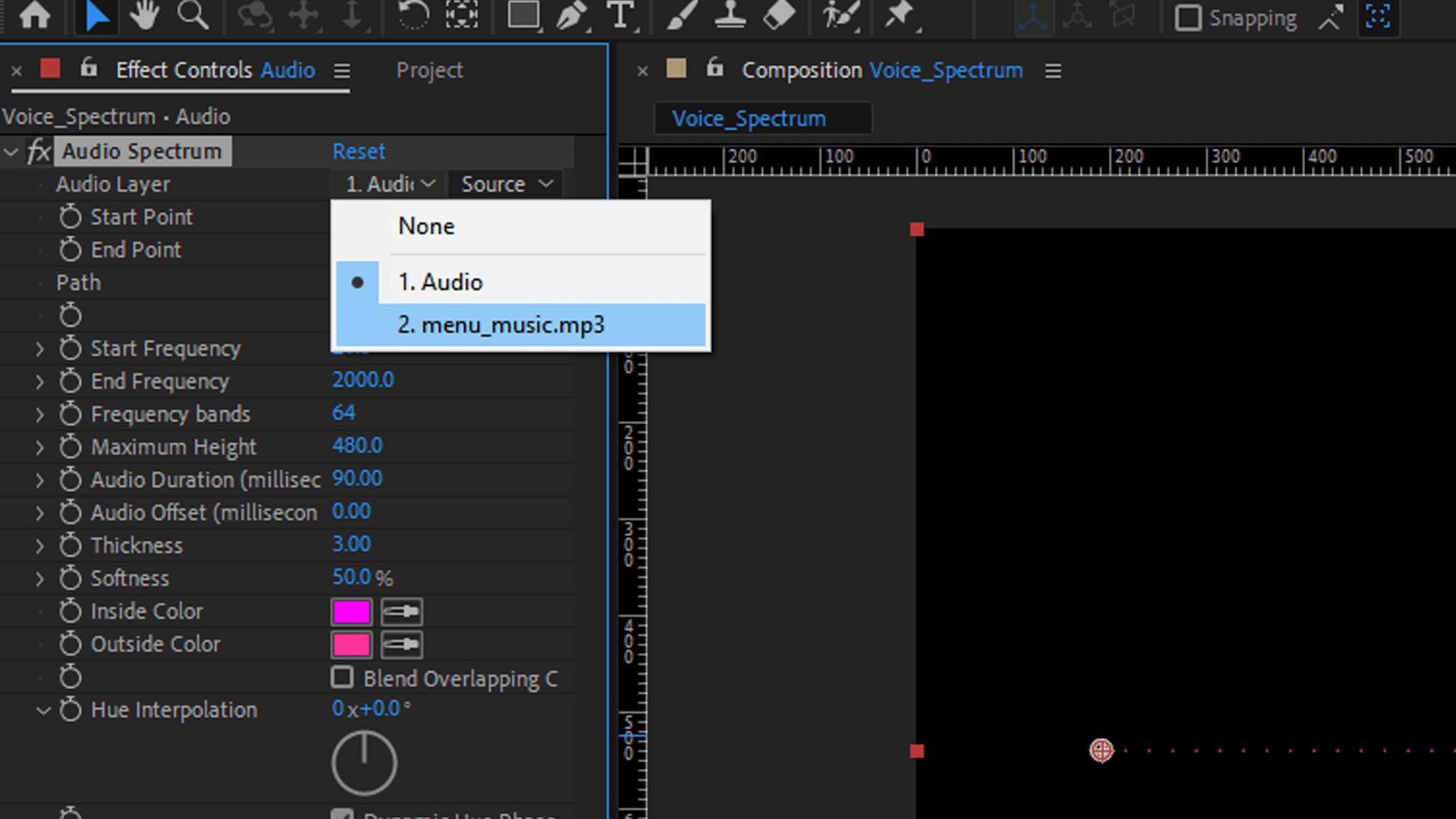
Task: Select the Rectangle shape tool
Action: 523,15
